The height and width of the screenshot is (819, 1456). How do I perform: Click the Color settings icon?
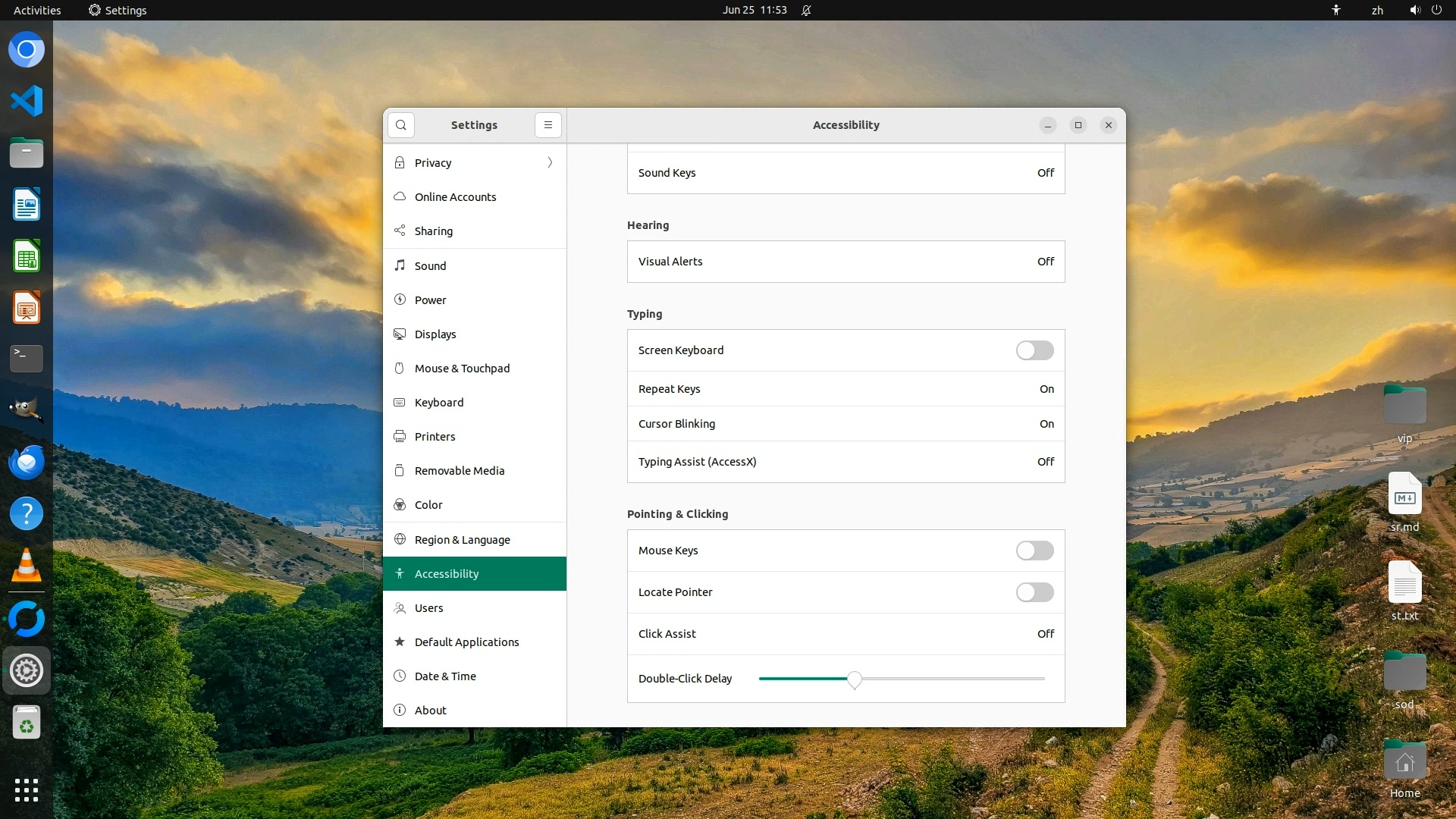[400, 505]
